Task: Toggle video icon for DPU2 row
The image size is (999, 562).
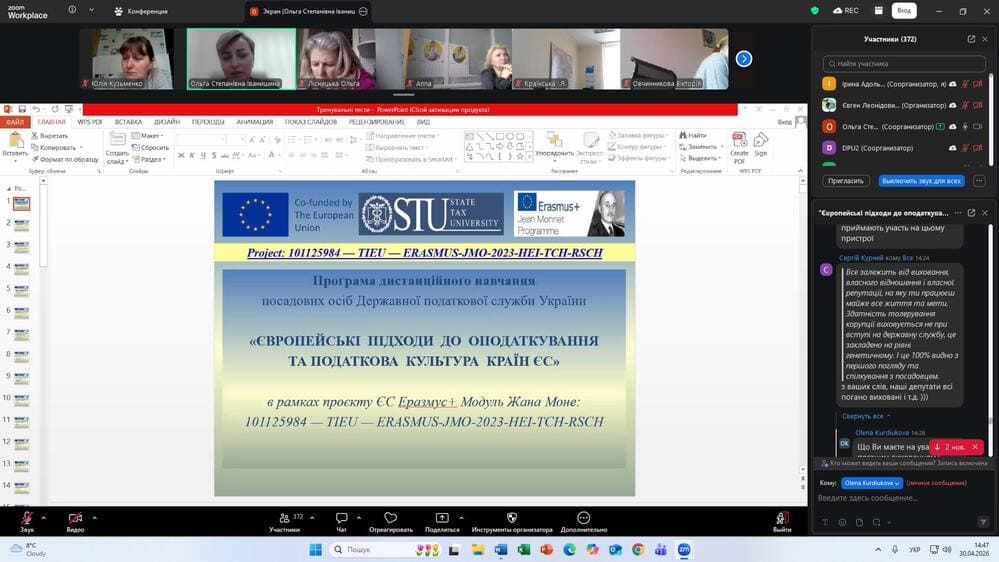Action: click(x=977, y=148)
